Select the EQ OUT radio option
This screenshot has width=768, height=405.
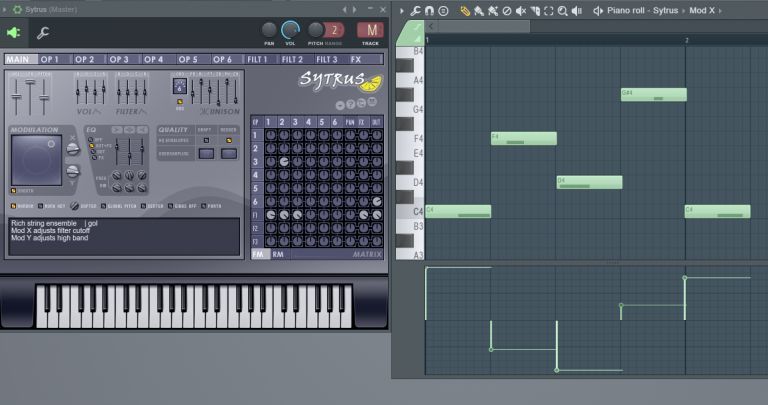[x=94, y=152]
